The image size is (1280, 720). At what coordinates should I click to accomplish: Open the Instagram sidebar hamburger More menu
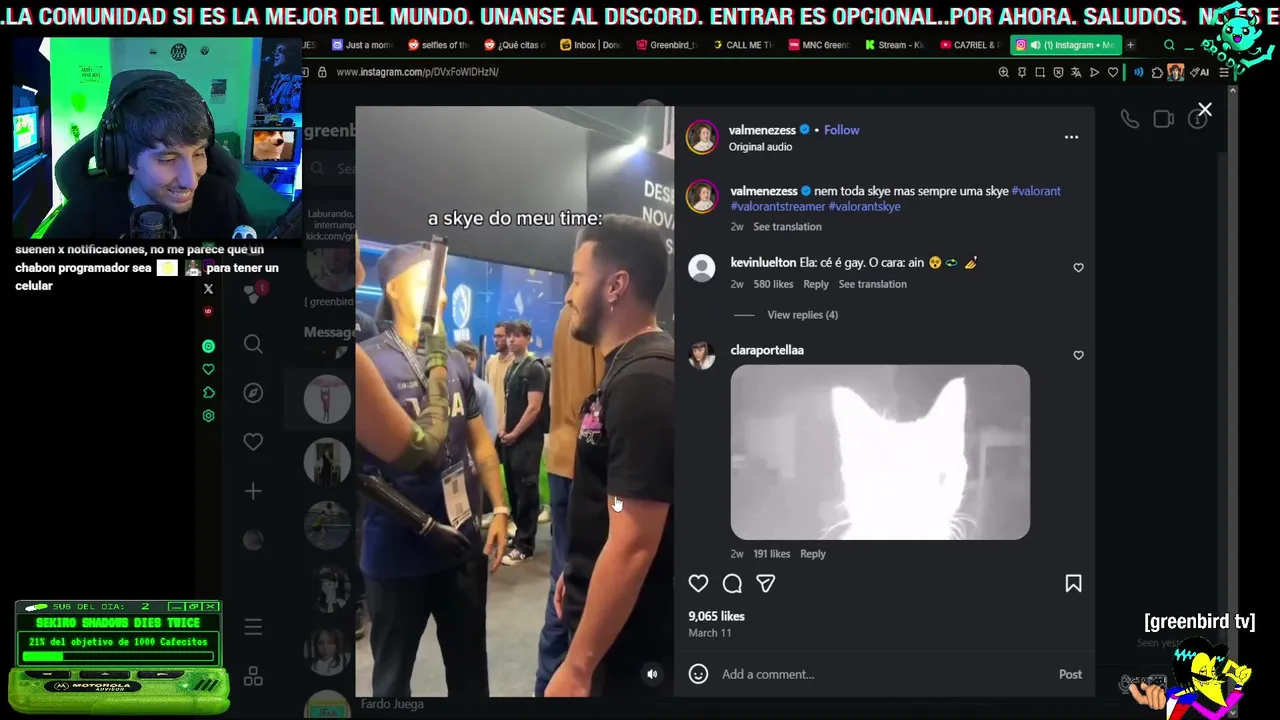pyautogui.click(x=253, y=627)
